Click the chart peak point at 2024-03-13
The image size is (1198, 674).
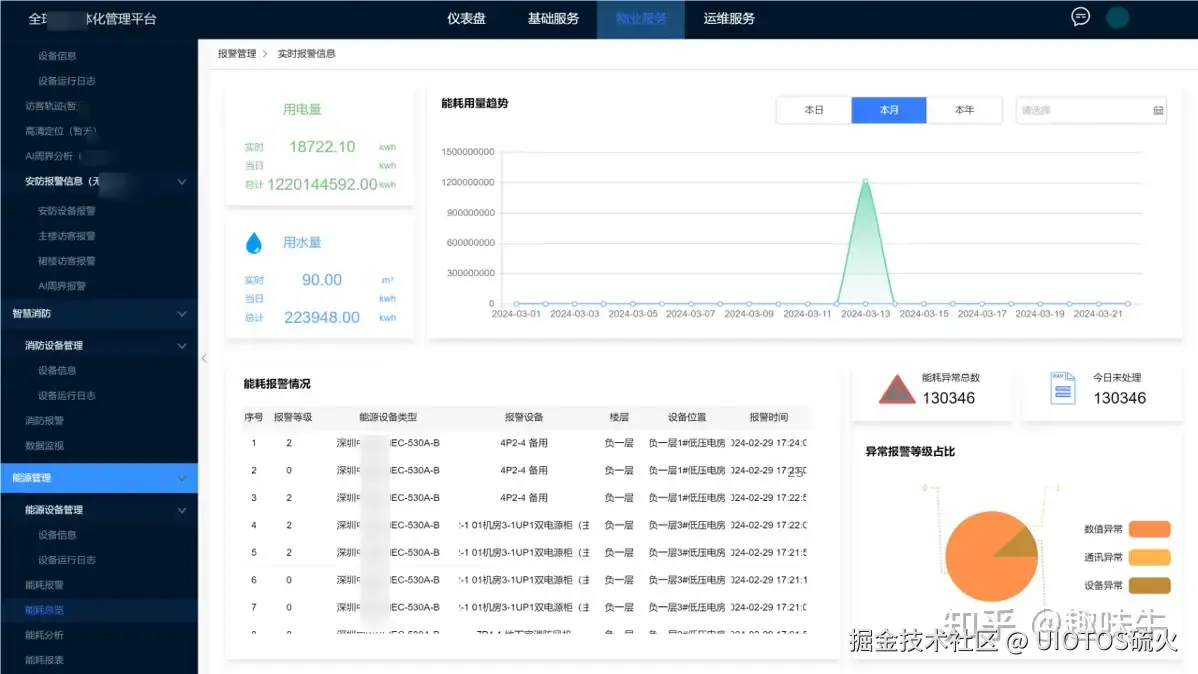(x=866, y=181)
